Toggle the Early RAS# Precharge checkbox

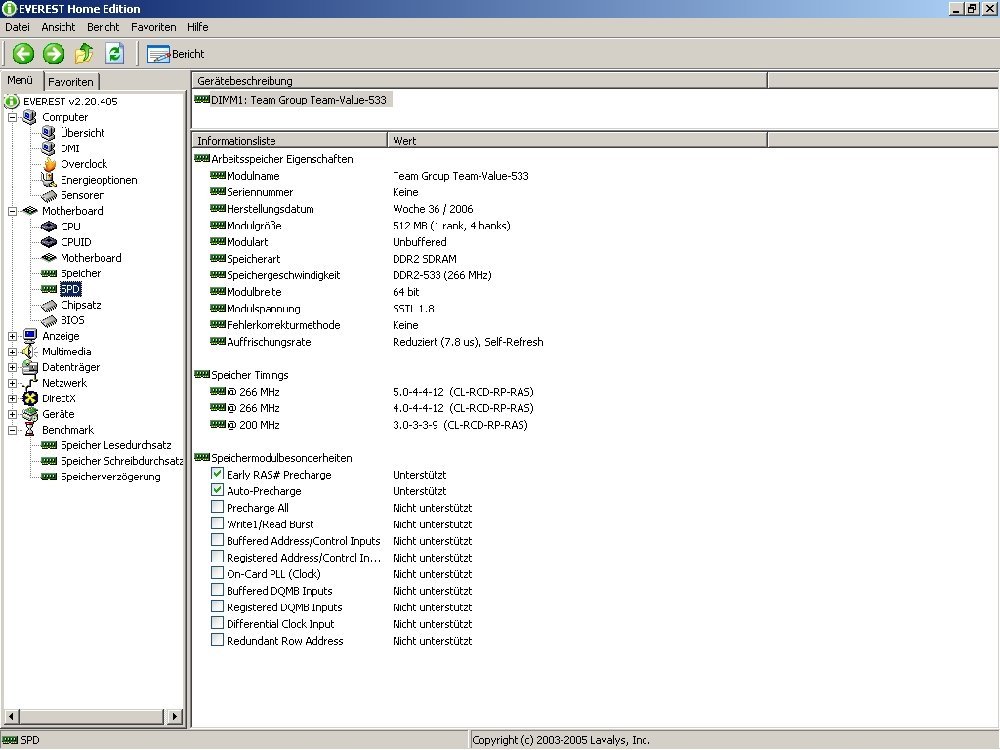[218, 475]
